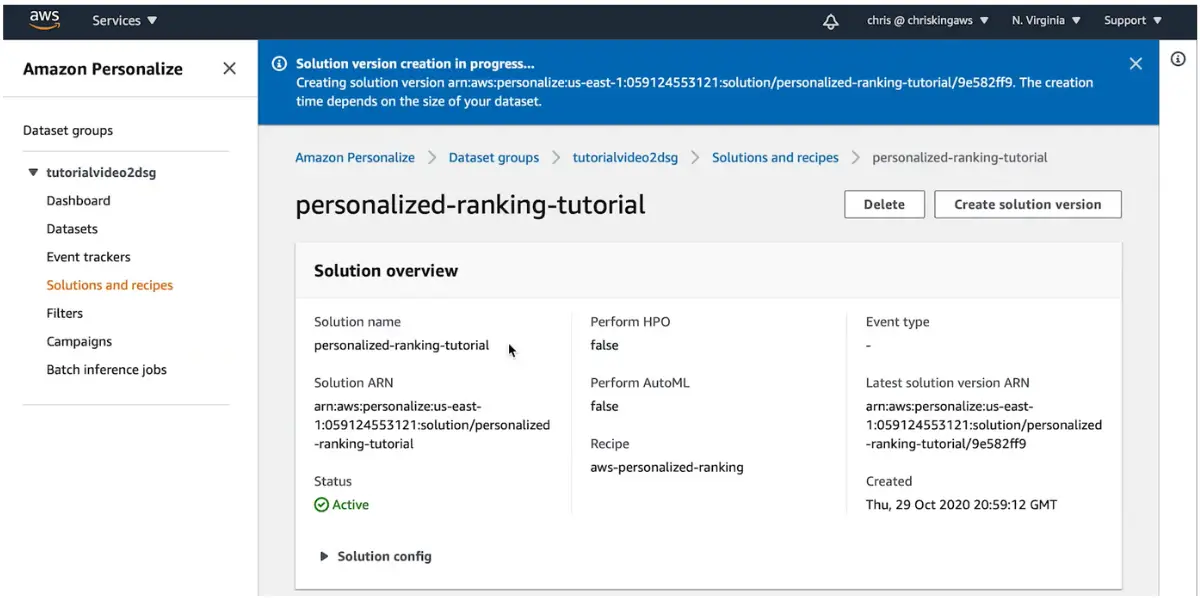Viewport: 1200px width, 600px height.
Task: Click the green Active status check icon
Action: [x=321, y=505]
